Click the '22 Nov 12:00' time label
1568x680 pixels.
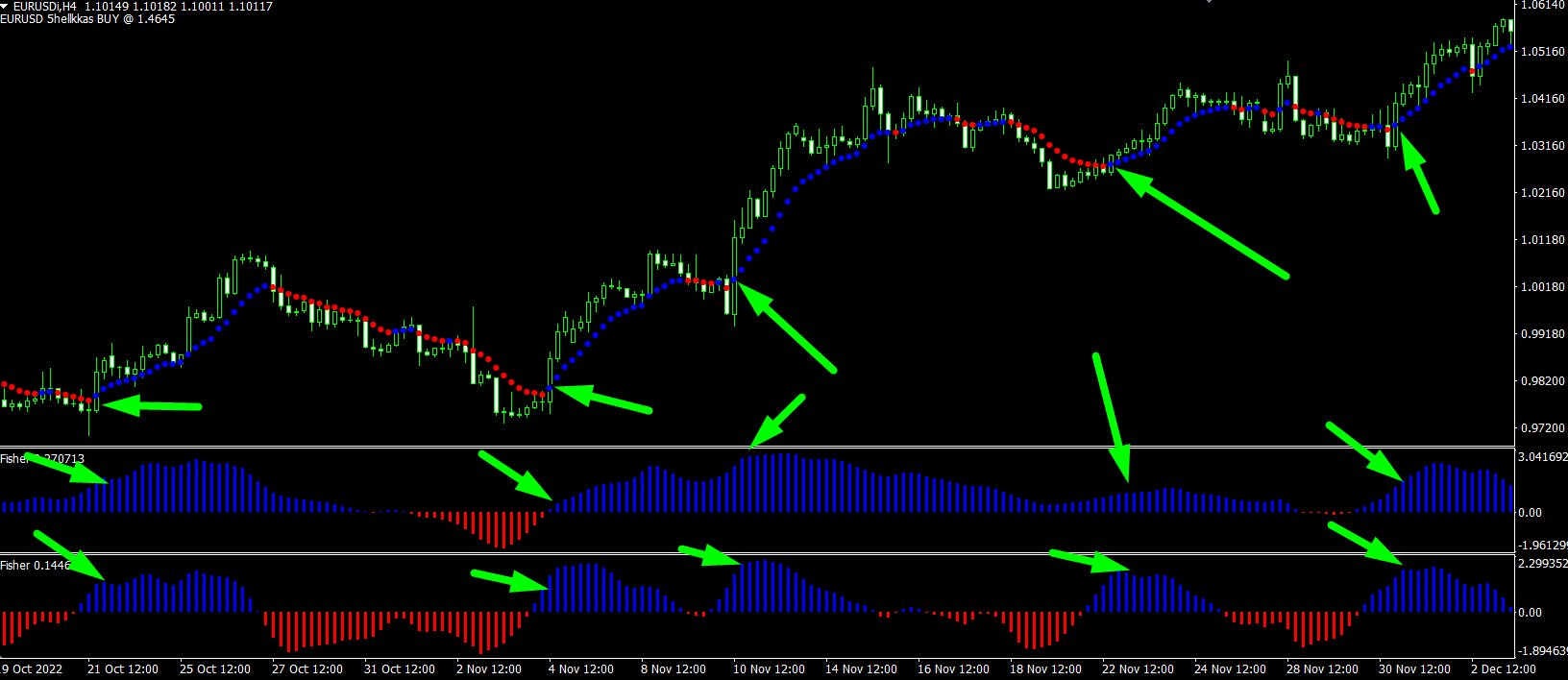click(1138, 669)
